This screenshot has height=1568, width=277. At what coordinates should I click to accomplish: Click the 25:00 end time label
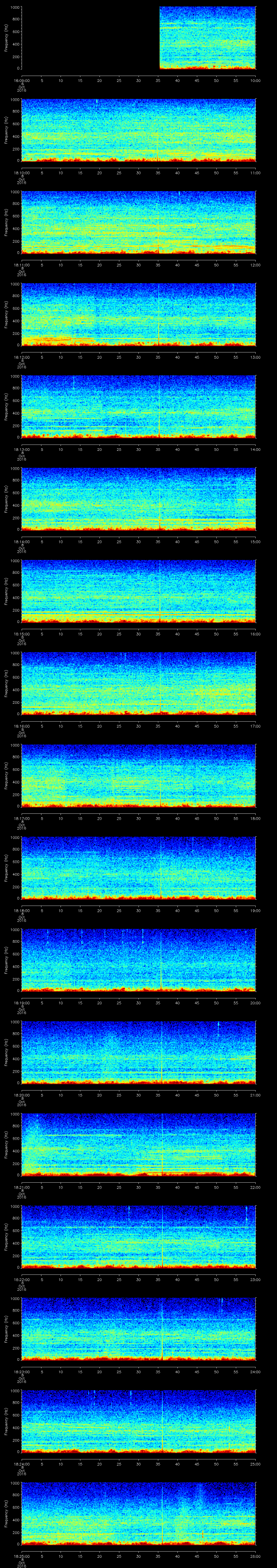click(x=255, y=1464)
